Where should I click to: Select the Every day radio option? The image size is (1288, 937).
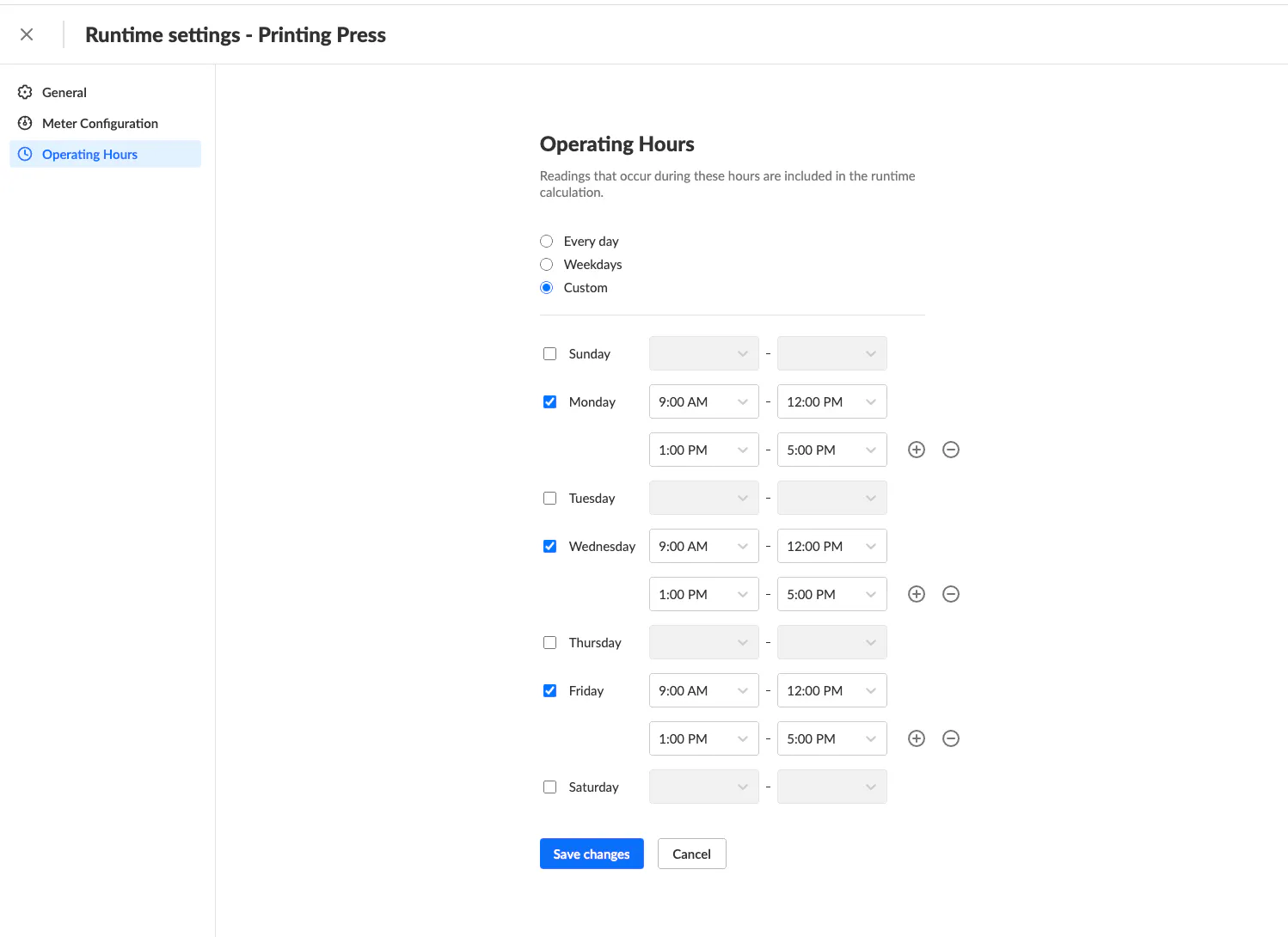tap(546, 241)
